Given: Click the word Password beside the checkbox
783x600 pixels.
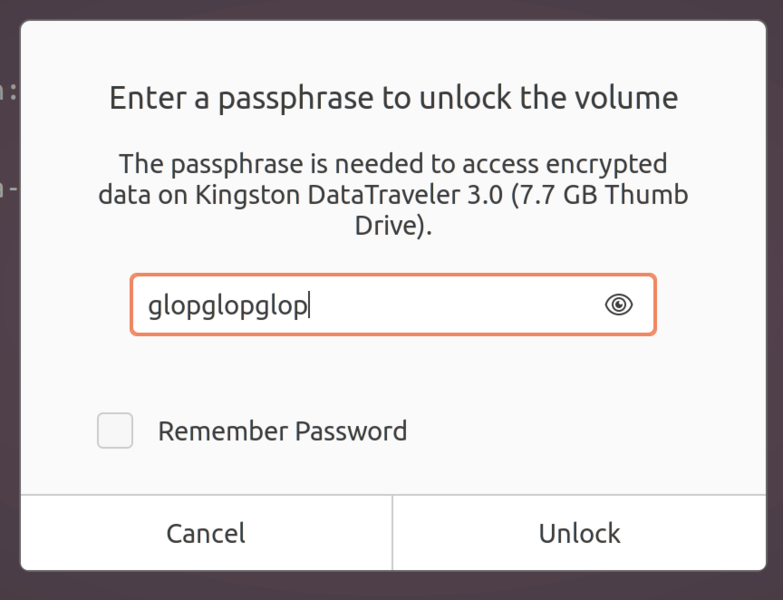Looking at the screenshot, I should (x=350, y=432).
